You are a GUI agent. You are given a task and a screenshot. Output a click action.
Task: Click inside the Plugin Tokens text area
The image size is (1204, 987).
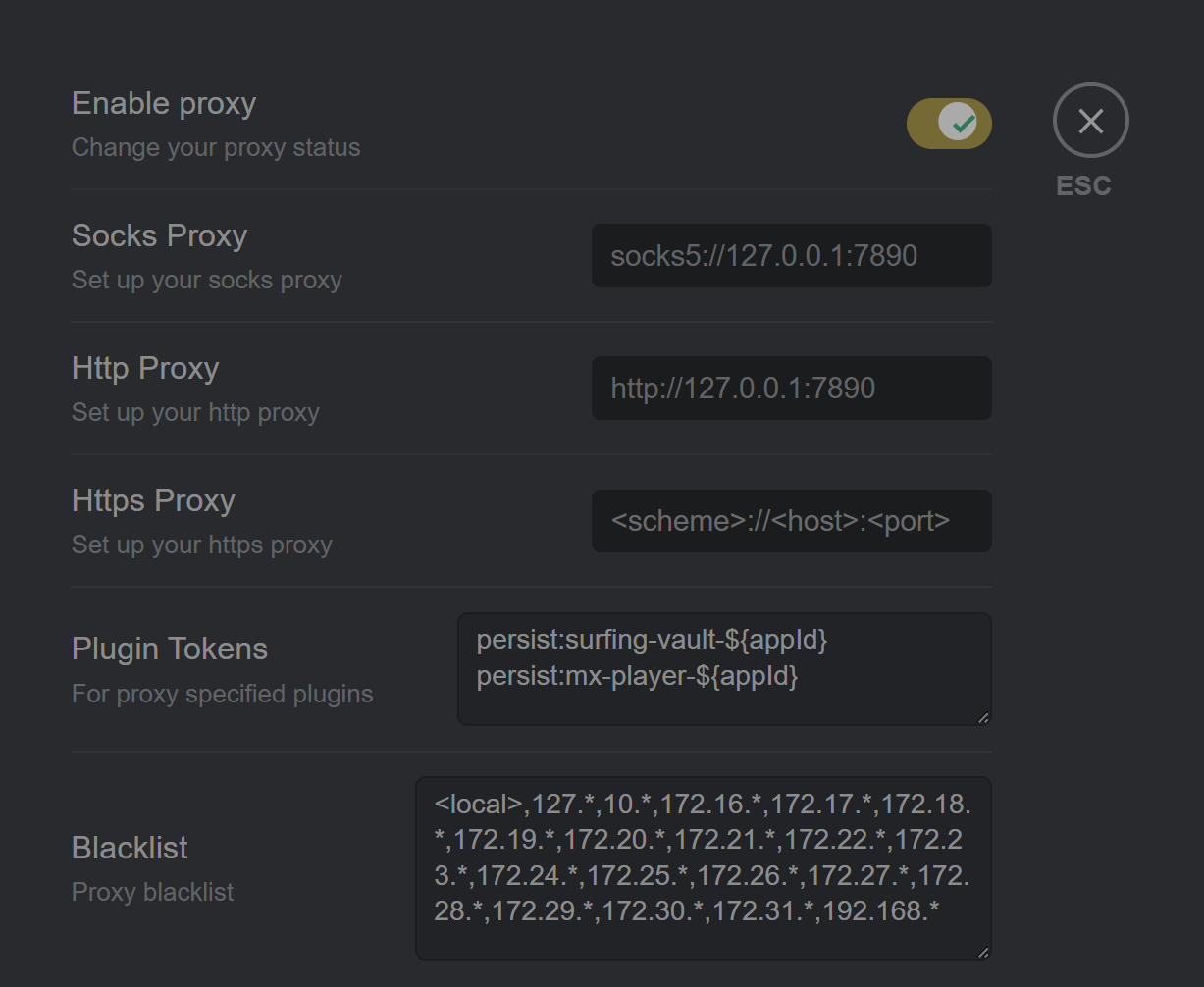724,669
